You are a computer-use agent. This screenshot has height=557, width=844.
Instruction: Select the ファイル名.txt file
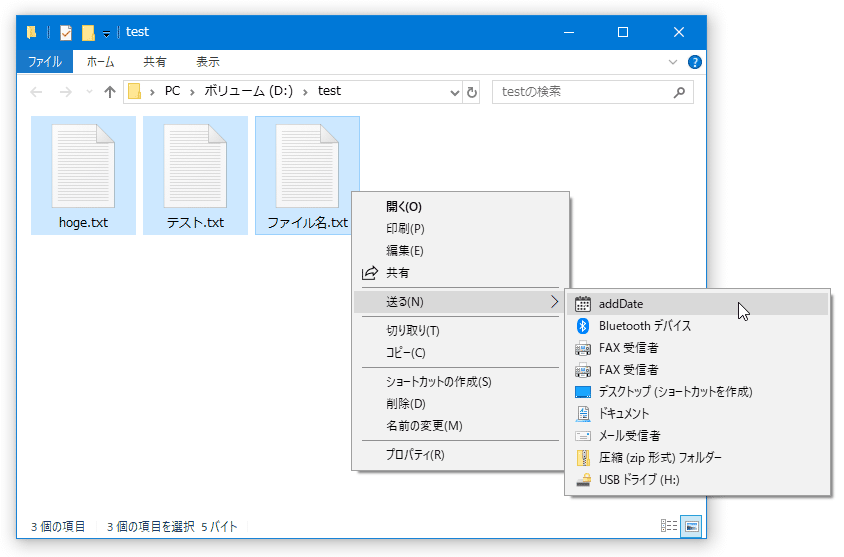307,175
